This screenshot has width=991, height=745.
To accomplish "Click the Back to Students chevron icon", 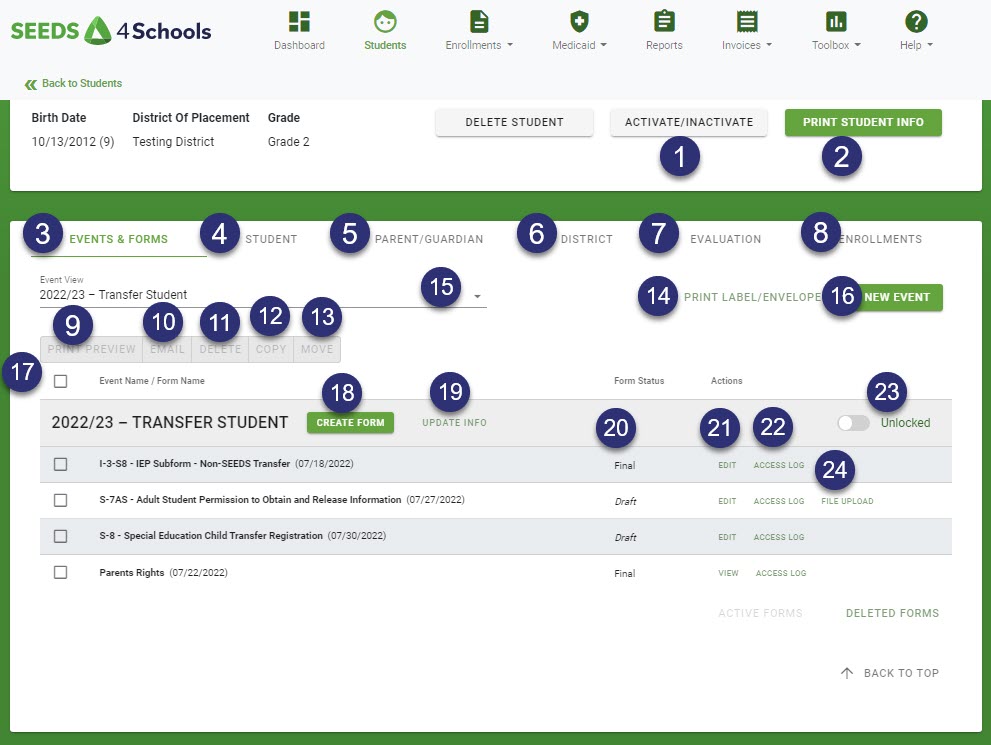I will 30,84.
